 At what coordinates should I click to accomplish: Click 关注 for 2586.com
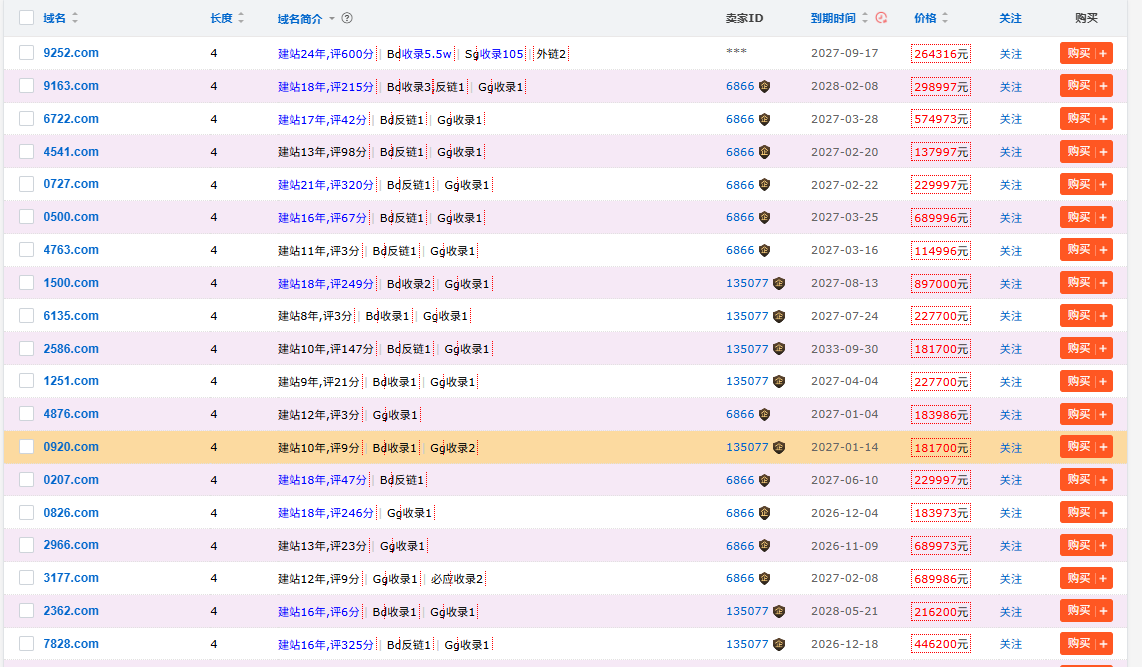click(x=1010, y=349)
